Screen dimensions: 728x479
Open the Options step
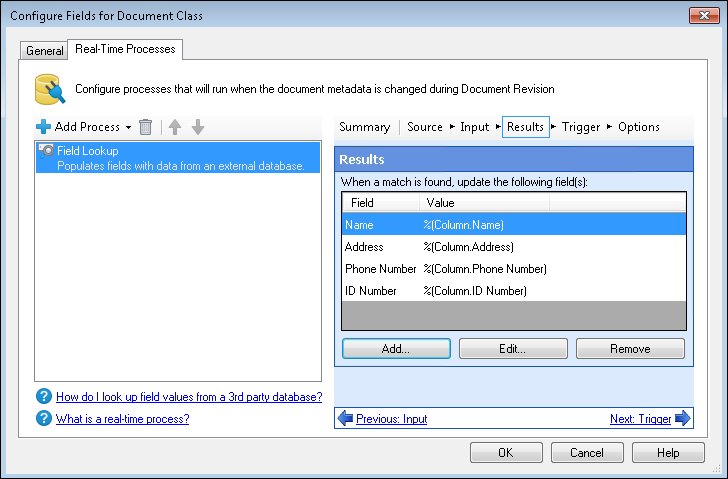click(x=639, y=127)
